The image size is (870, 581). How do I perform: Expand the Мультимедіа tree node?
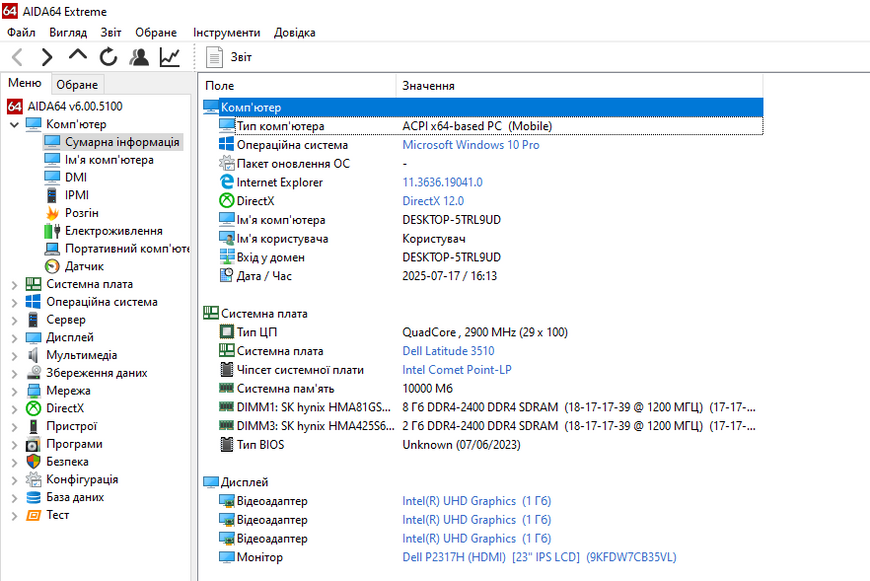[14, 356]
